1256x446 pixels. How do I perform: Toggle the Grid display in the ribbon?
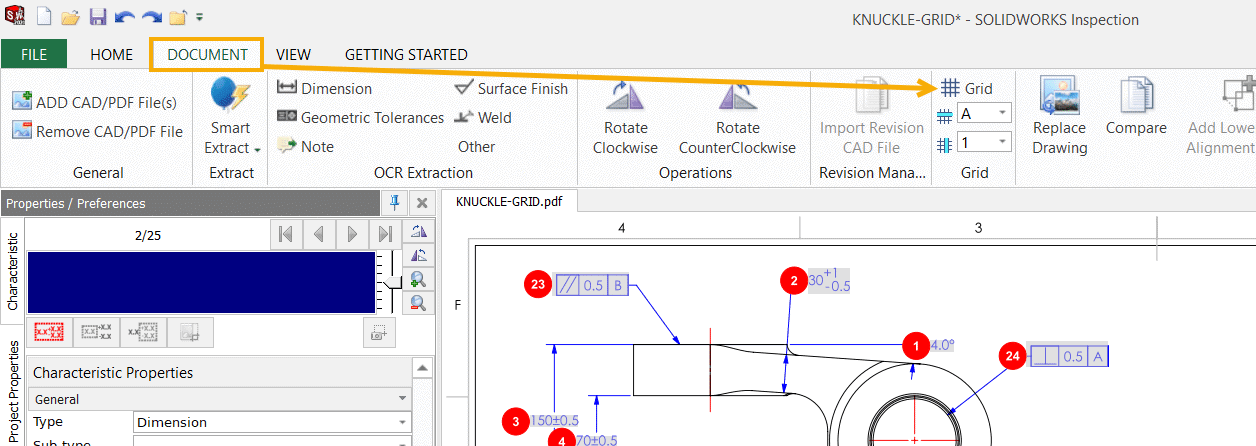[x=967, y=88]
